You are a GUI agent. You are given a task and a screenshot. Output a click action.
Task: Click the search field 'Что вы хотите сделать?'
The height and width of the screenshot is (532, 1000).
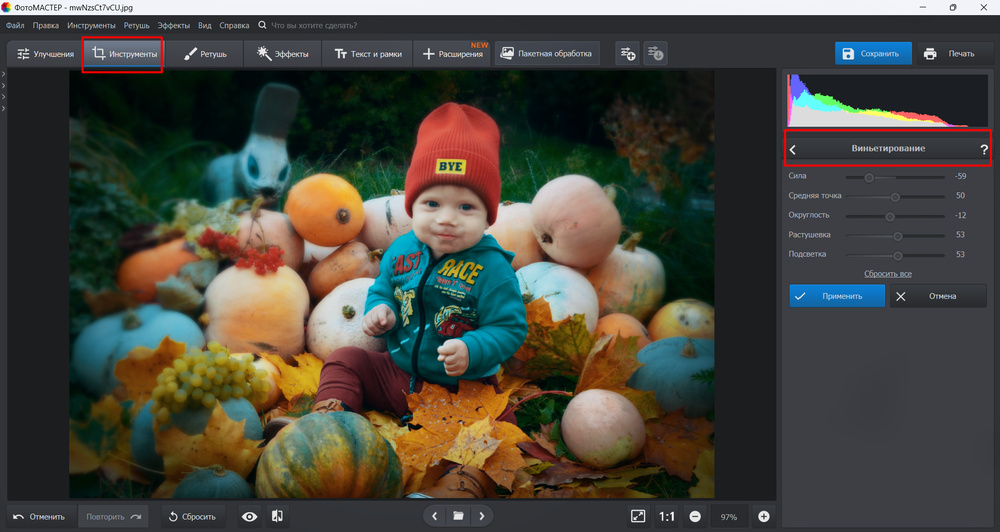tap(313, 24)
